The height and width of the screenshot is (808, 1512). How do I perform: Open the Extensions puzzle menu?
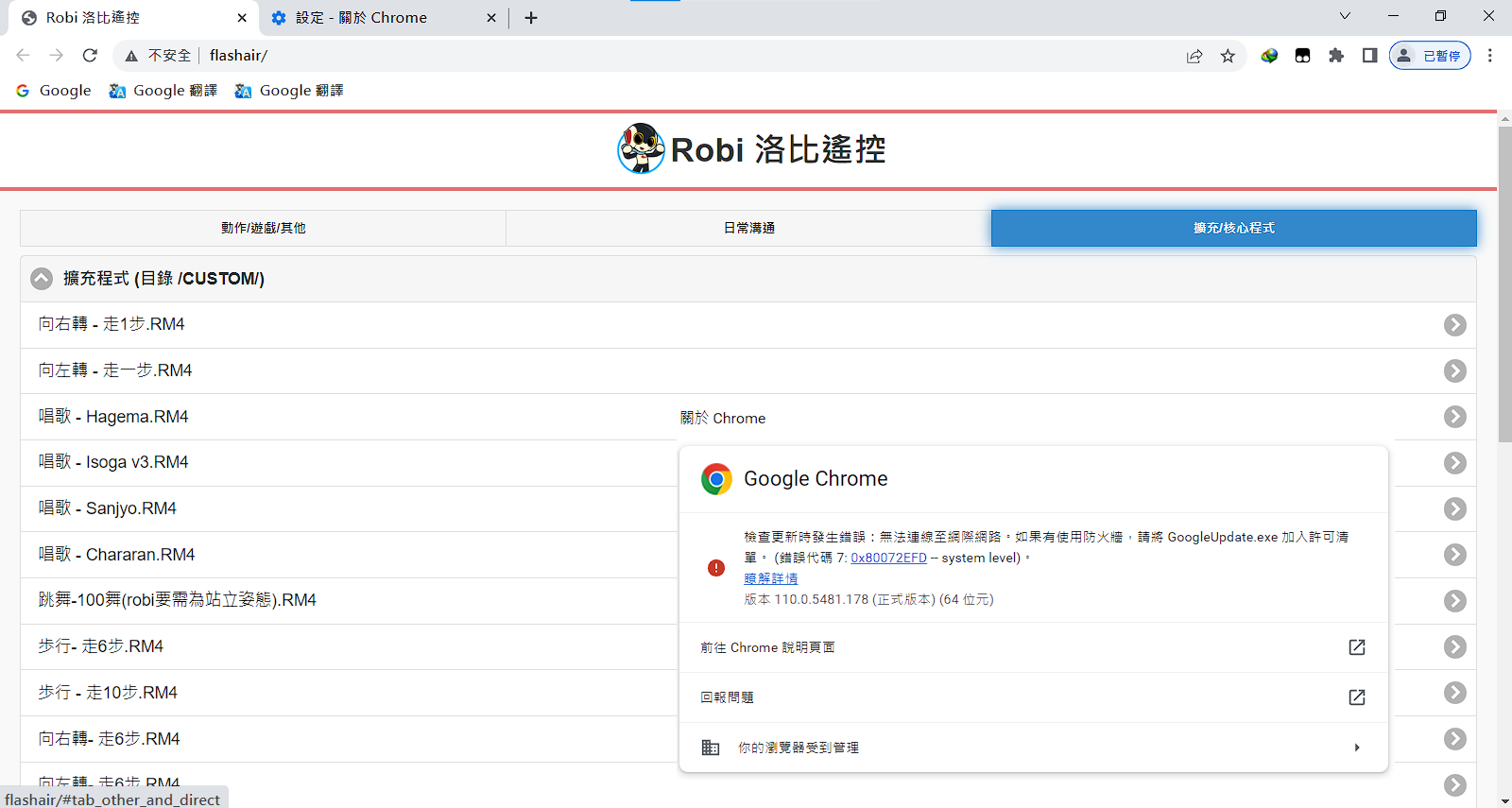pos(1336,56)
